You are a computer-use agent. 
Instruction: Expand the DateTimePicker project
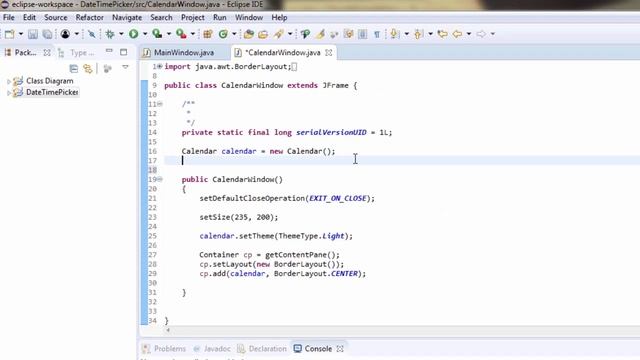click(9, 93)
